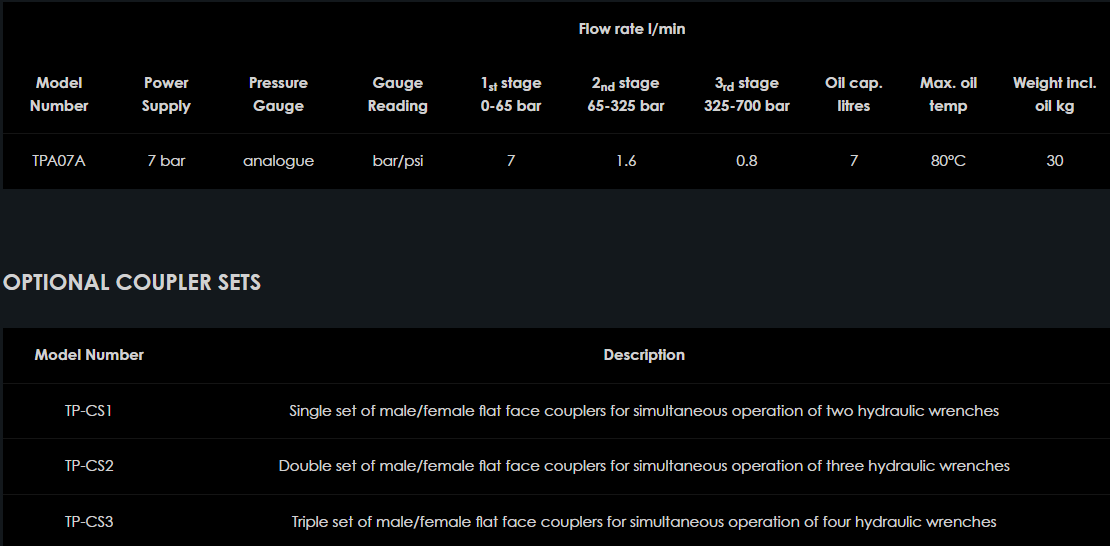Select the Pressure Gauge column header
Screen dimensions: 1110x546
pos(278,94)
